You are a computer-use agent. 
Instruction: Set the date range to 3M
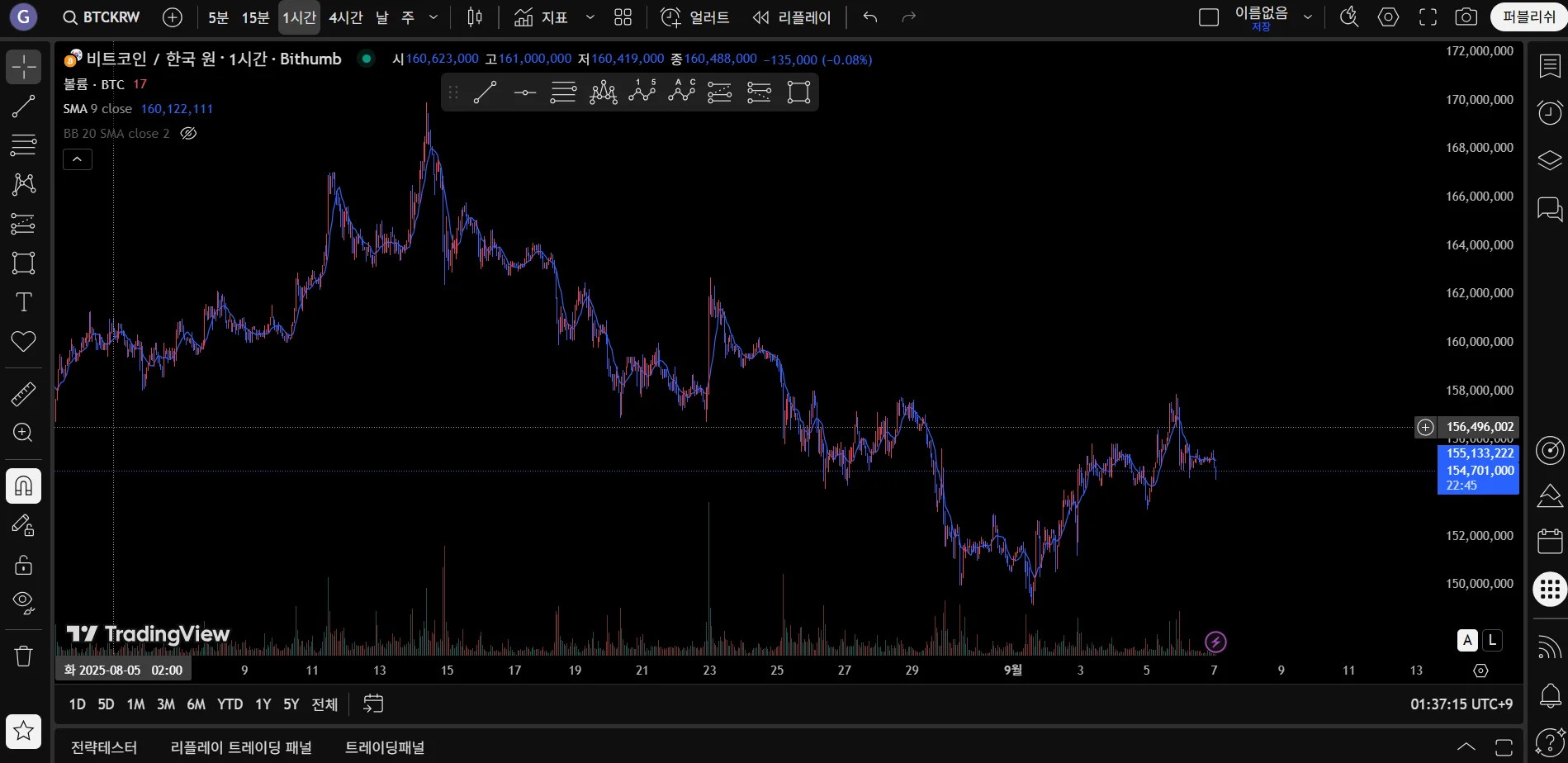(166, 704)
